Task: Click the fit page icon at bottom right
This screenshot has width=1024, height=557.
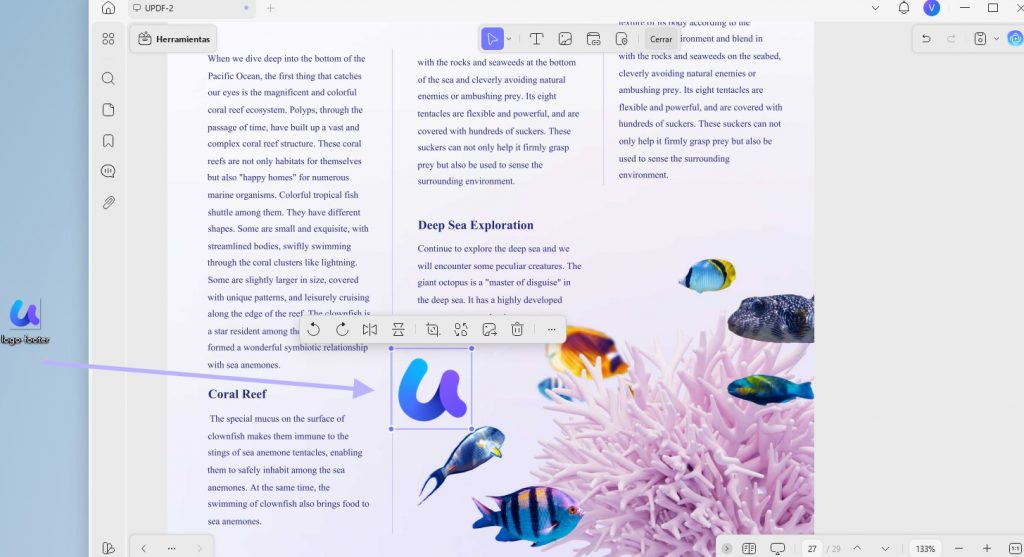Action: (1015, 549)
